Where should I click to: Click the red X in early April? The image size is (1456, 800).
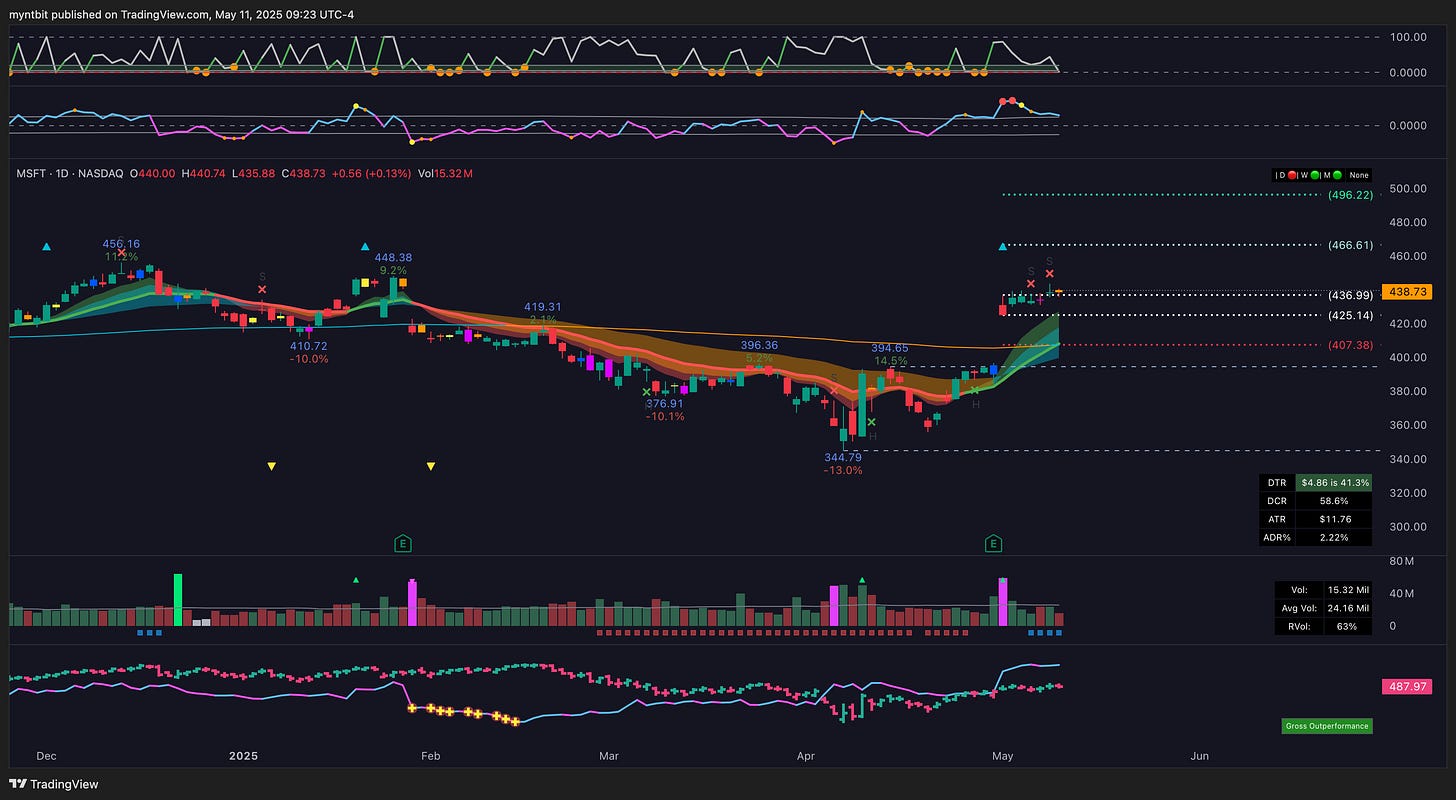pos(833,389)
